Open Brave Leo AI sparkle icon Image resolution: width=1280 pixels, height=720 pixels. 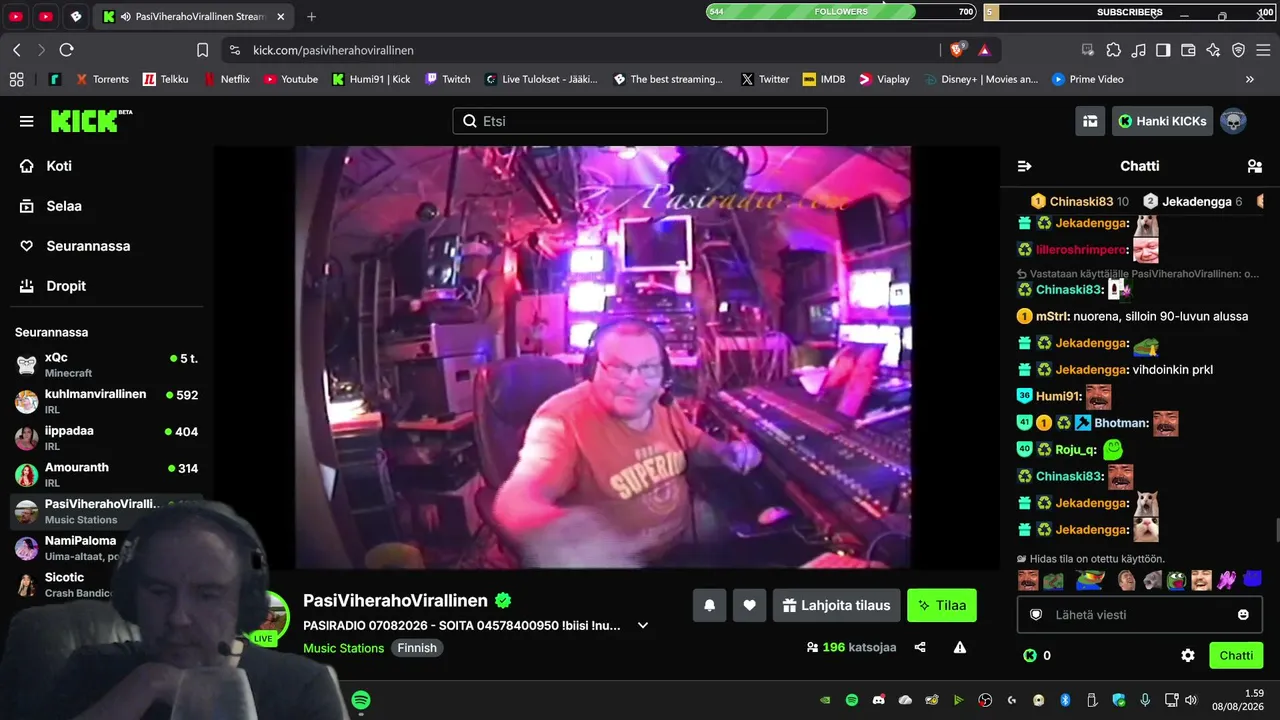(x=1213, y=50)
